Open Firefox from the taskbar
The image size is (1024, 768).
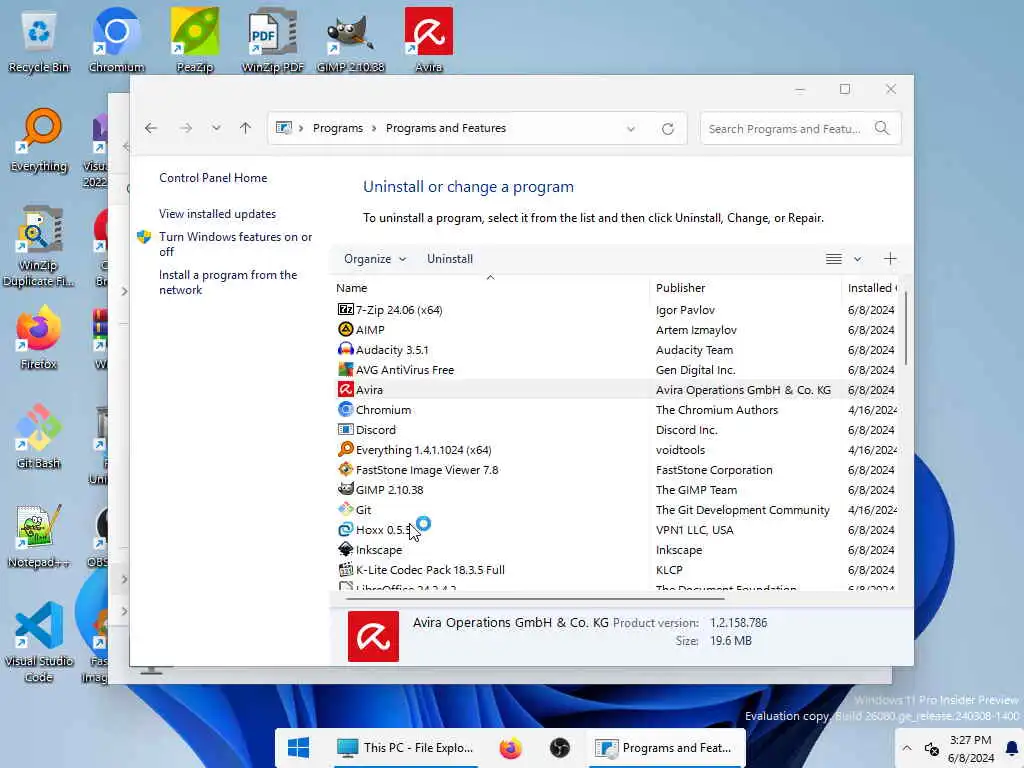coord(511,748)
